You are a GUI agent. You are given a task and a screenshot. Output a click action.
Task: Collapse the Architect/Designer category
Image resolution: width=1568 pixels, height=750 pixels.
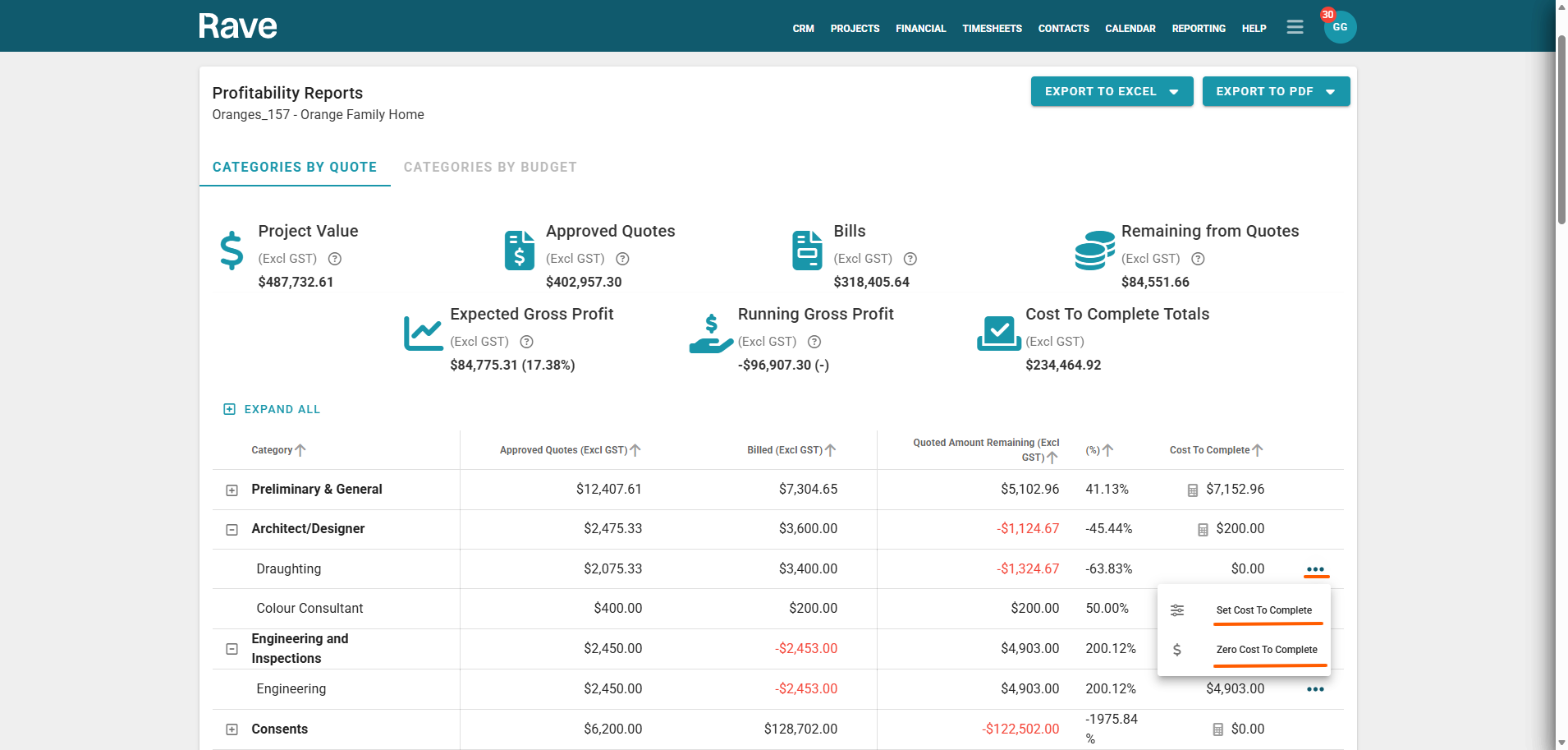click(x=232, y=530)
